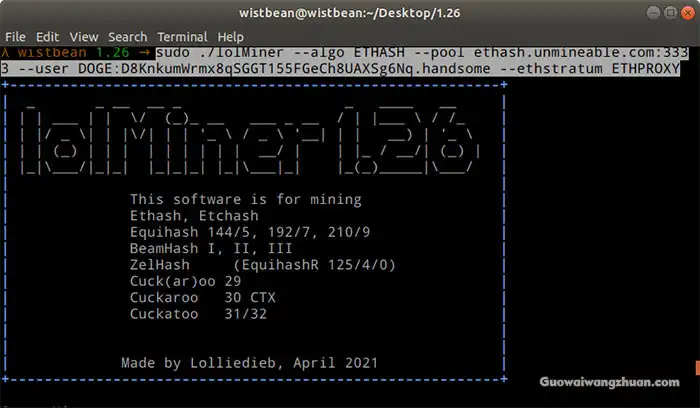Click the green '1.26' directory in prompt
This screenshot has height=408, width=700.
pyautogui.click(x=112, y=53)
